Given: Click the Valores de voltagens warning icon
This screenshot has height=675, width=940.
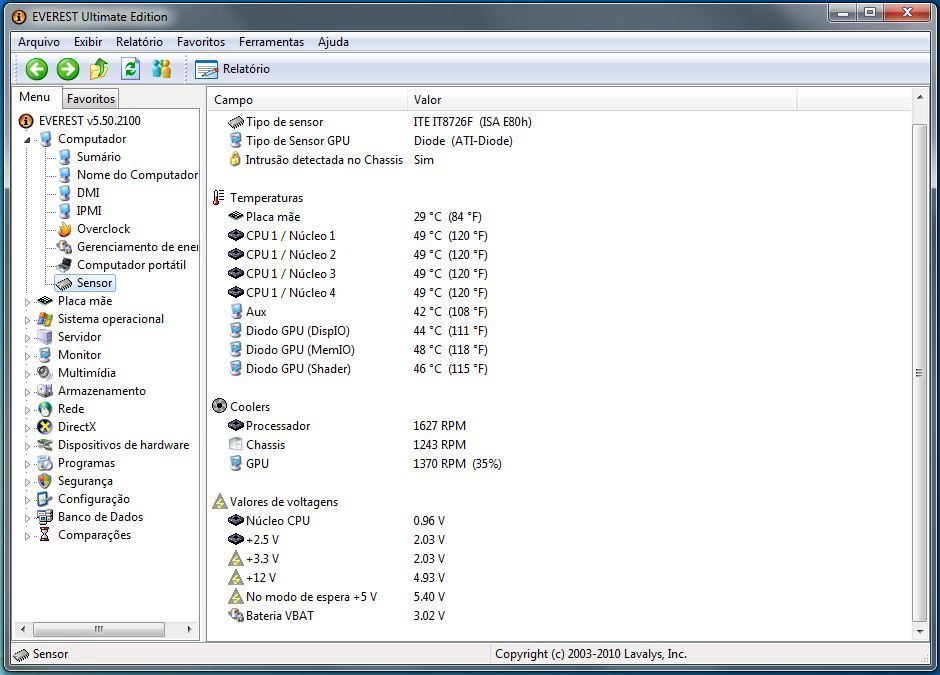Looking at the screenshot, I should [x=220, y=502].
